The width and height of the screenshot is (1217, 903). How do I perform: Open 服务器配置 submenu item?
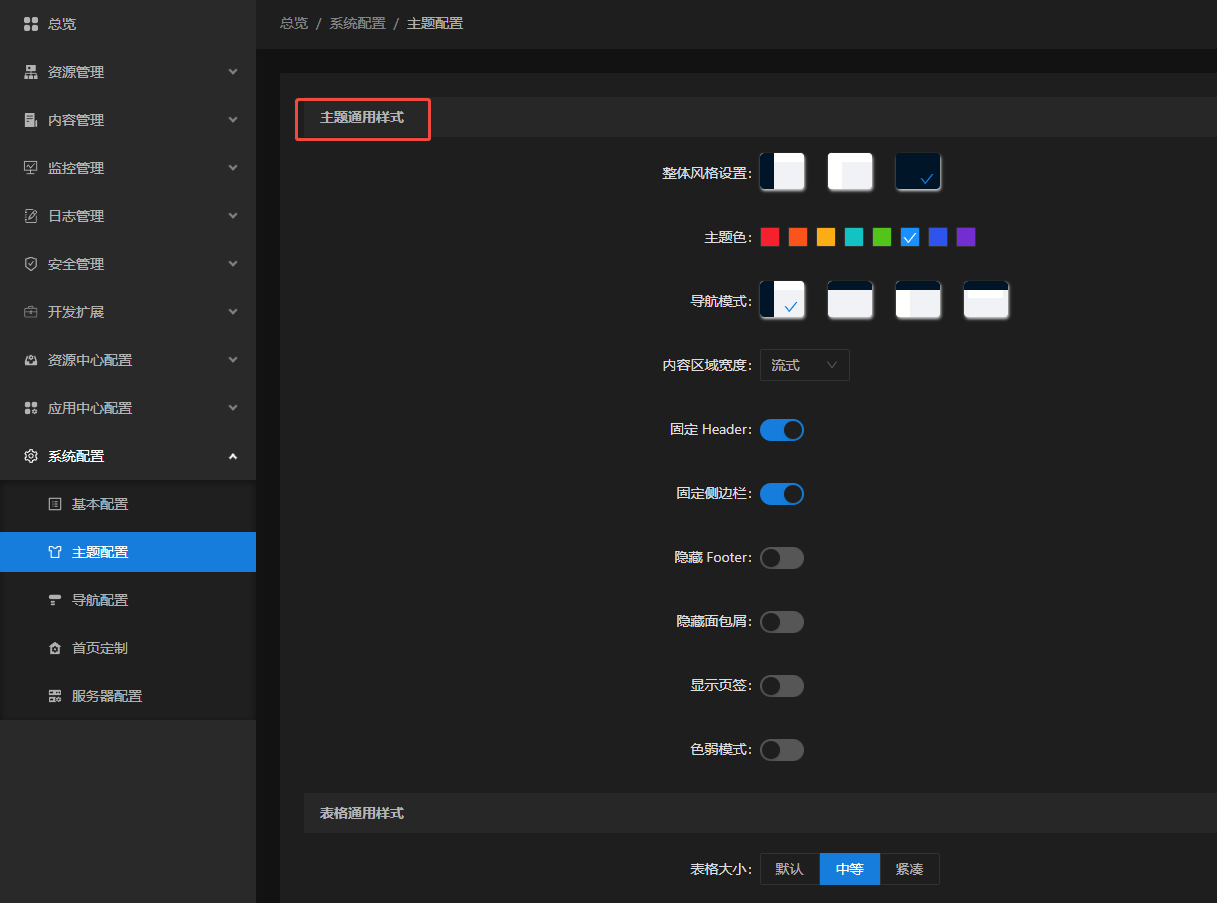[x=128, y=696]
